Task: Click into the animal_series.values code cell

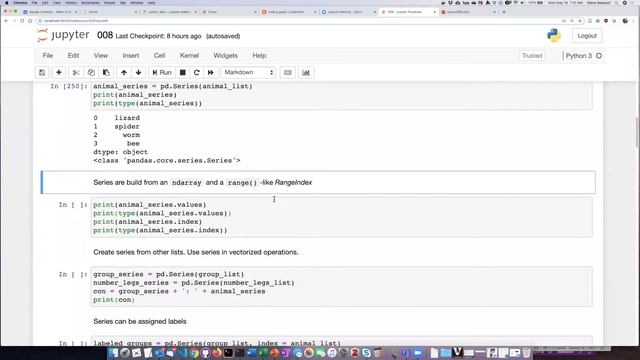Action: pos(341,218)
